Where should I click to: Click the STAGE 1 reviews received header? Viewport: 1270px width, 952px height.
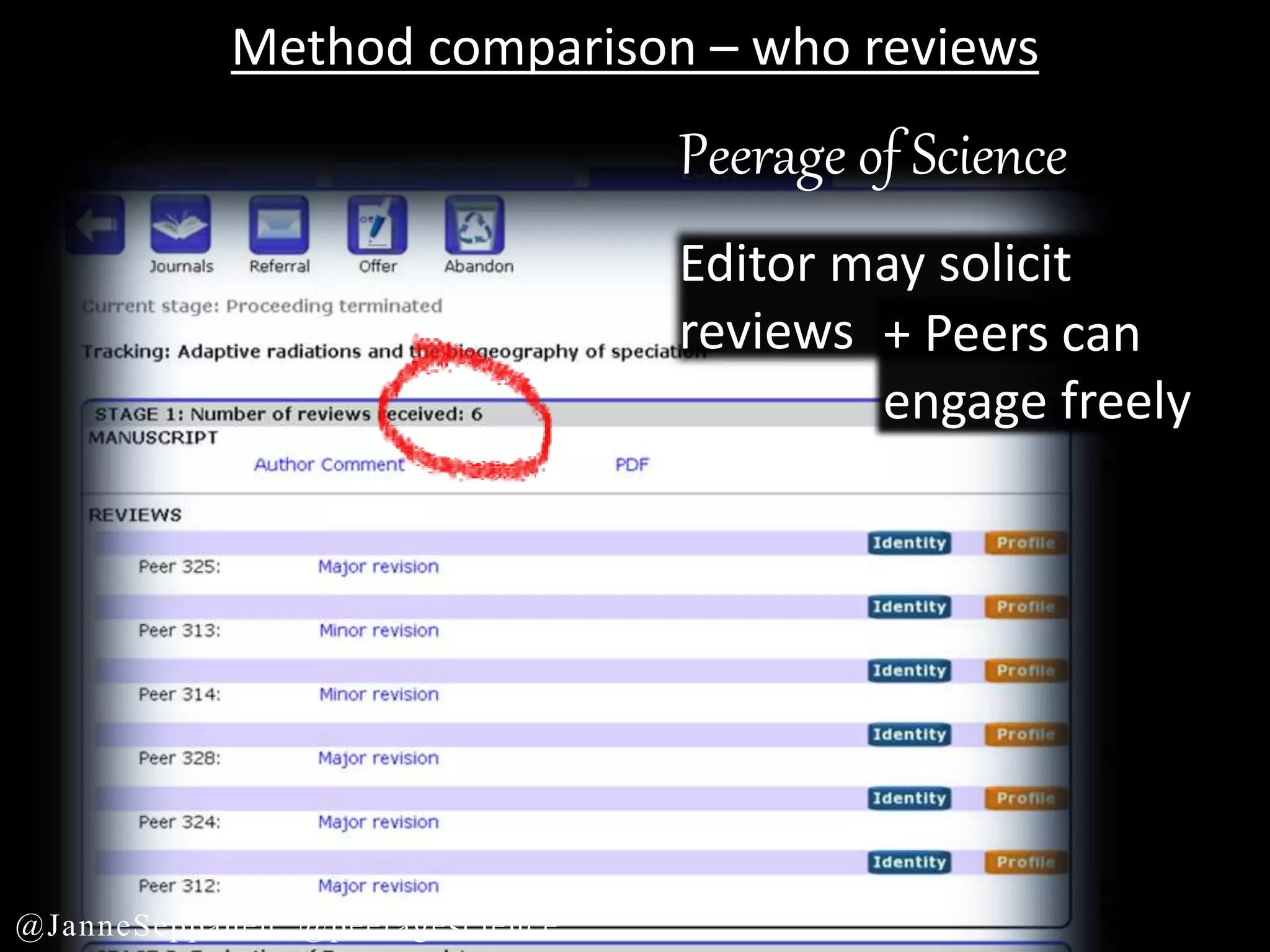pyautogui.click(x=288, y=414)
